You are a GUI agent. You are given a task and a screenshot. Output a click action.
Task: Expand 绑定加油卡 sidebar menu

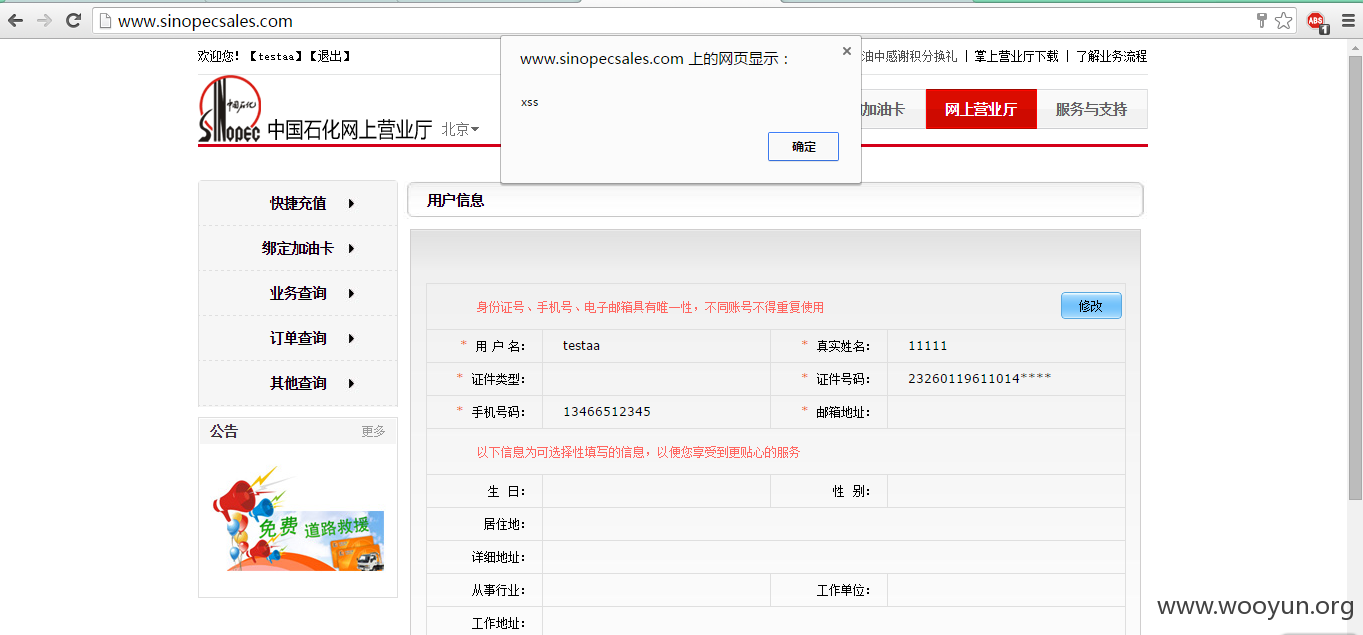[298, 248]
